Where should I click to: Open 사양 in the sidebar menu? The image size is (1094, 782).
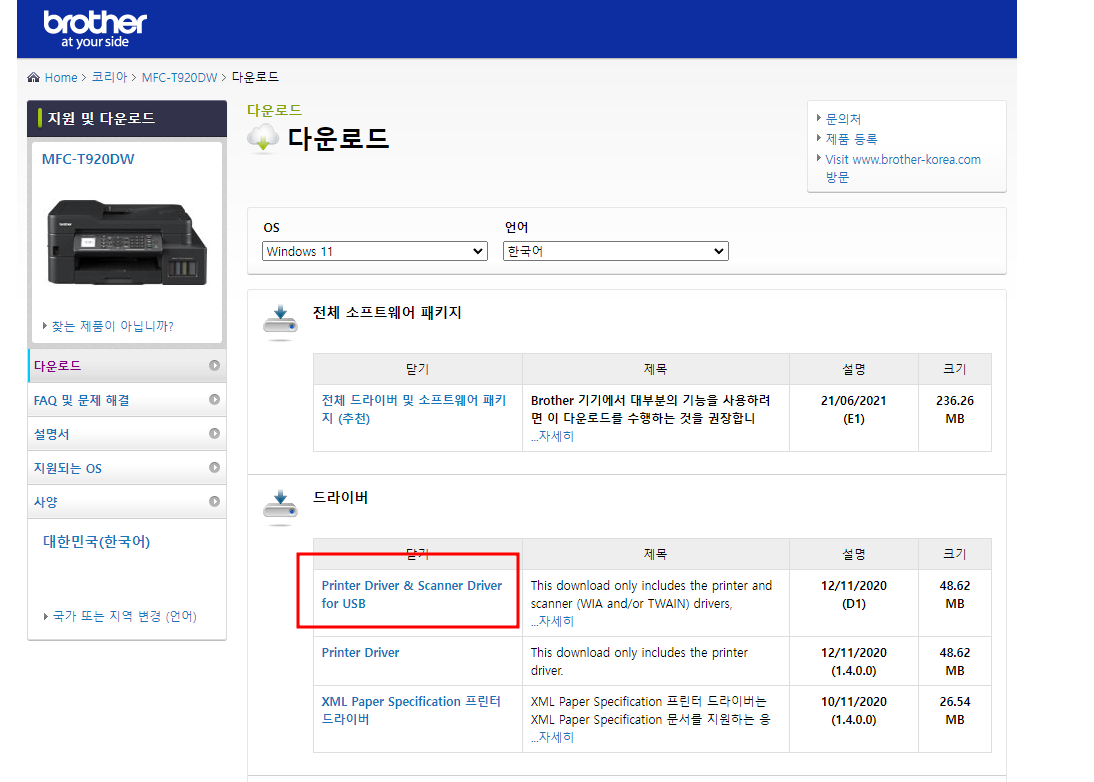click(x=127, y=502)
